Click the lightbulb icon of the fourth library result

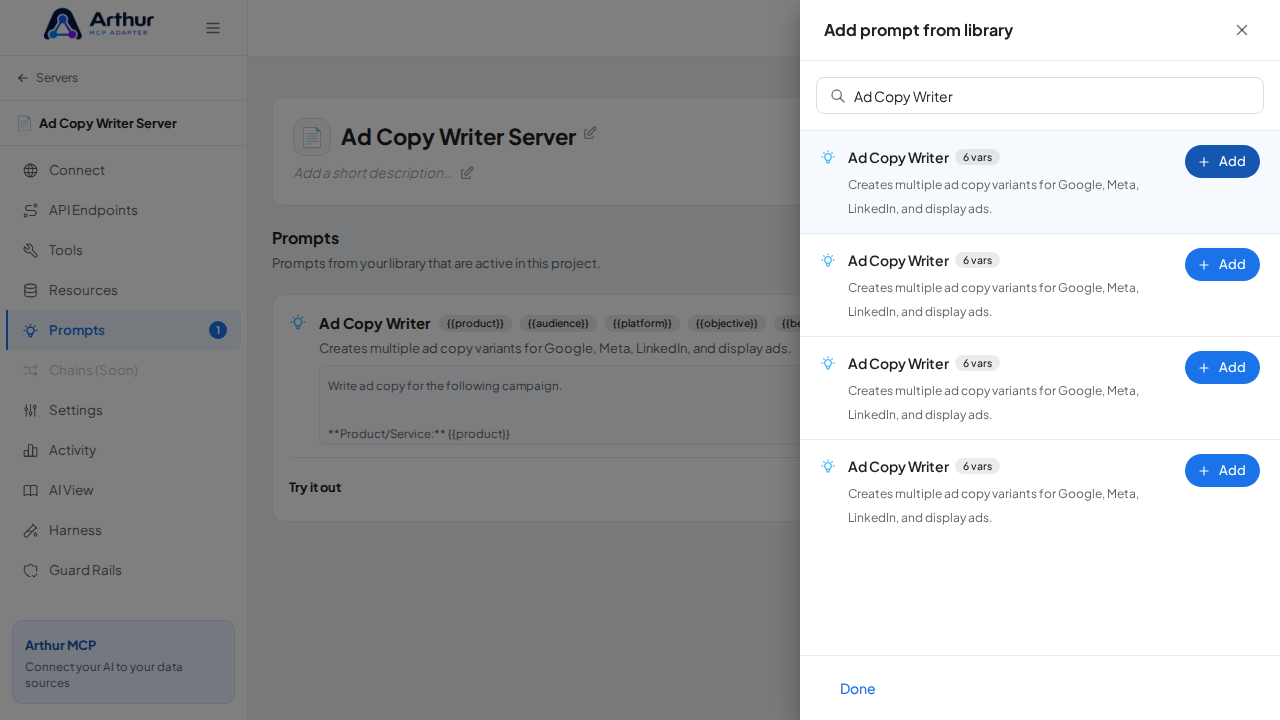(x=828, y=466)
